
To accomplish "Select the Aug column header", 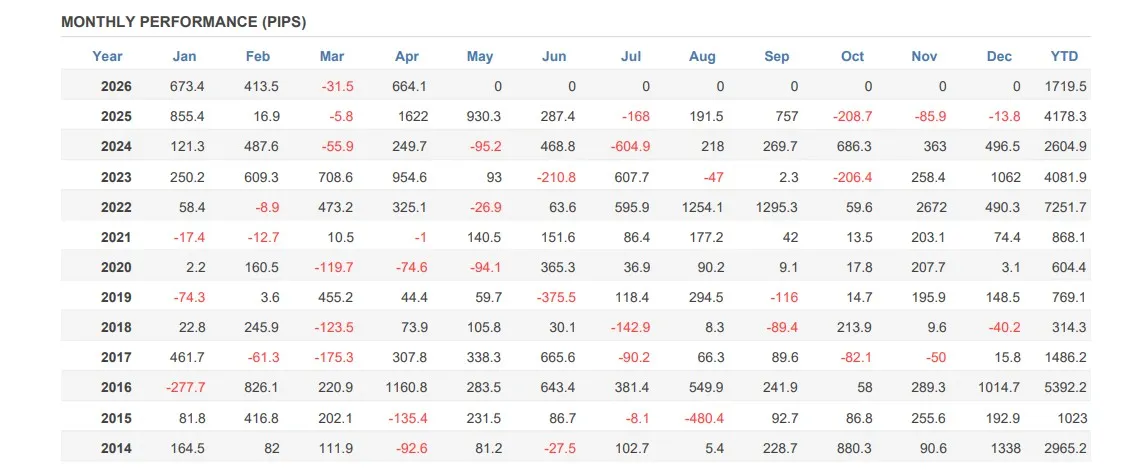I will point(702,56).
